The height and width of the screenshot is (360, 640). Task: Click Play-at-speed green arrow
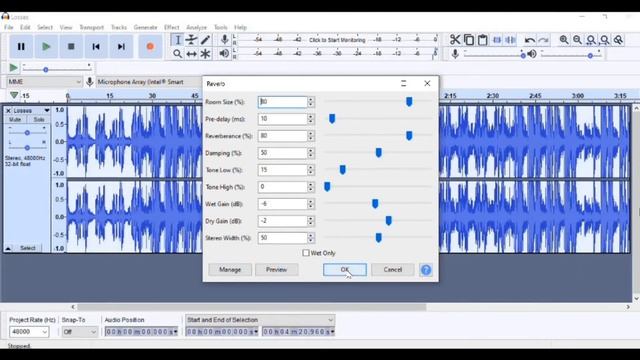click(13, 68)
